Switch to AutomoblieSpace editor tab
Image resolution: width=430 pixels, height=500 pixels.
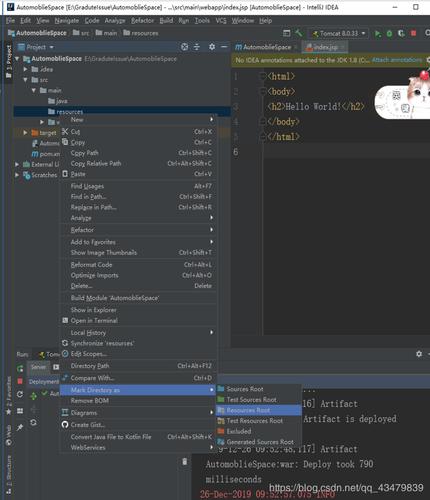[x=266, y=47]
